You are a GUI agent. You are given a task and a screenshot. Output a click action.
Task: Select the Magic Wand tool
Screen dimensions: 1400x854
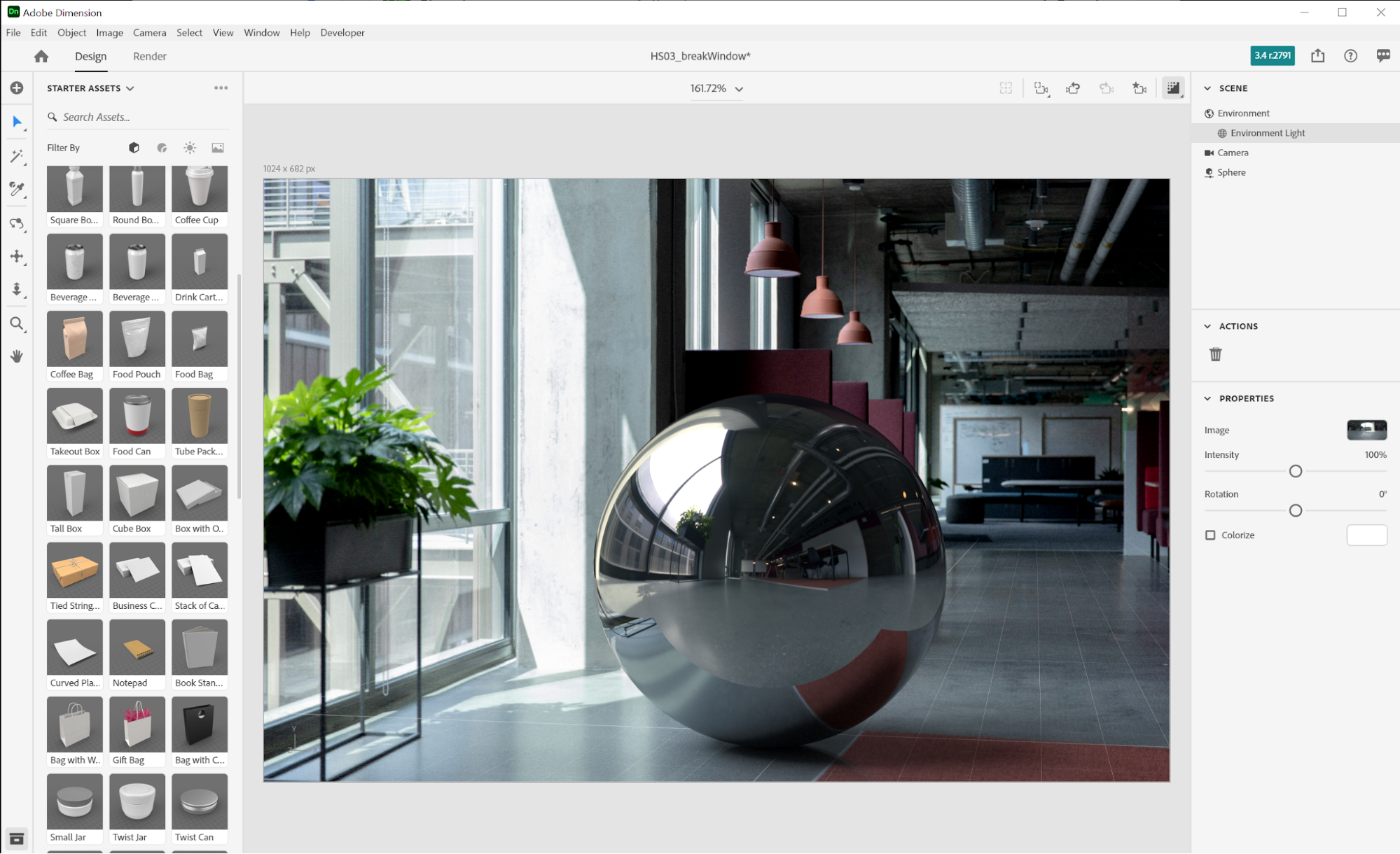pos(17,156)
